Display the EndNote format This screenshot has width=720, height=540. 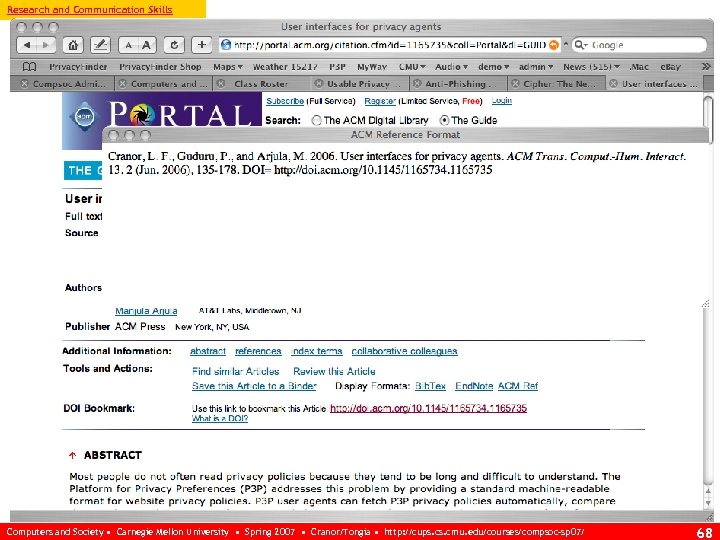(474, 386)
